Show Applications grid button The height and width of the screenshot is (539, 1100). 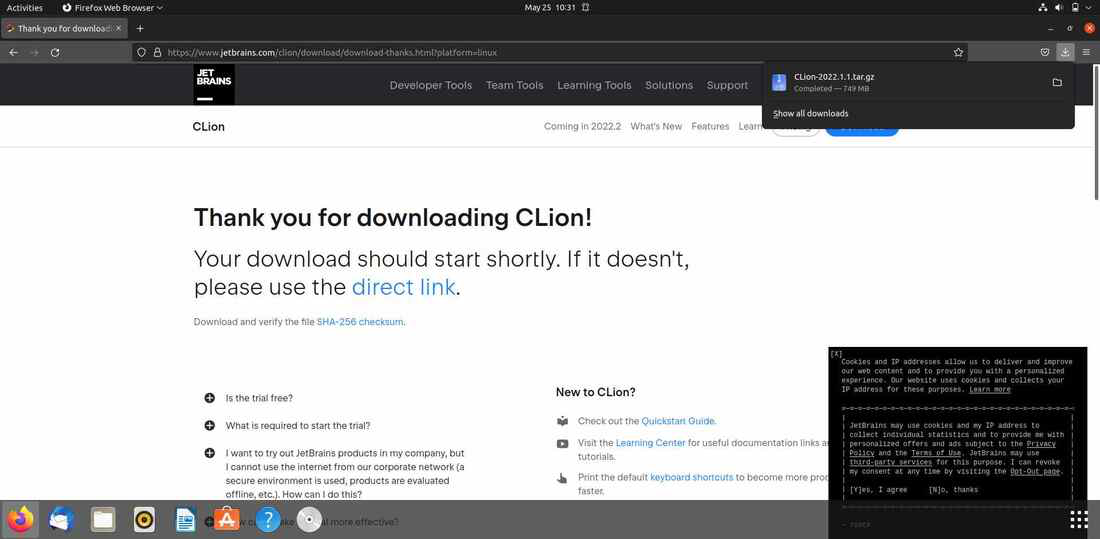[1079, 520]
